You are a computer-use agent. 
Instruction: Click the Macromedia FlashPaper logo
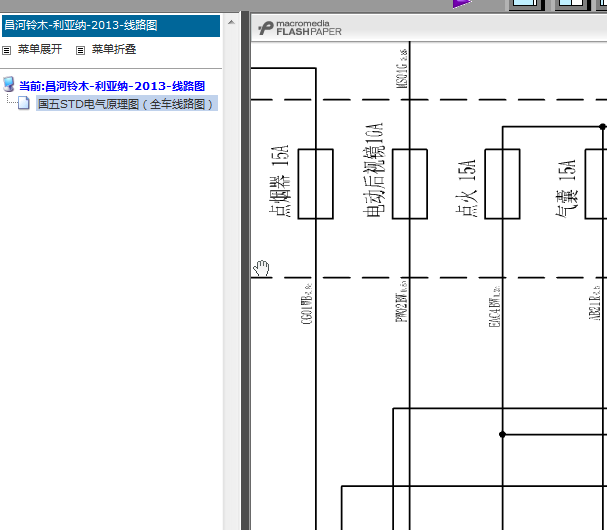click(x=300, y=28)
